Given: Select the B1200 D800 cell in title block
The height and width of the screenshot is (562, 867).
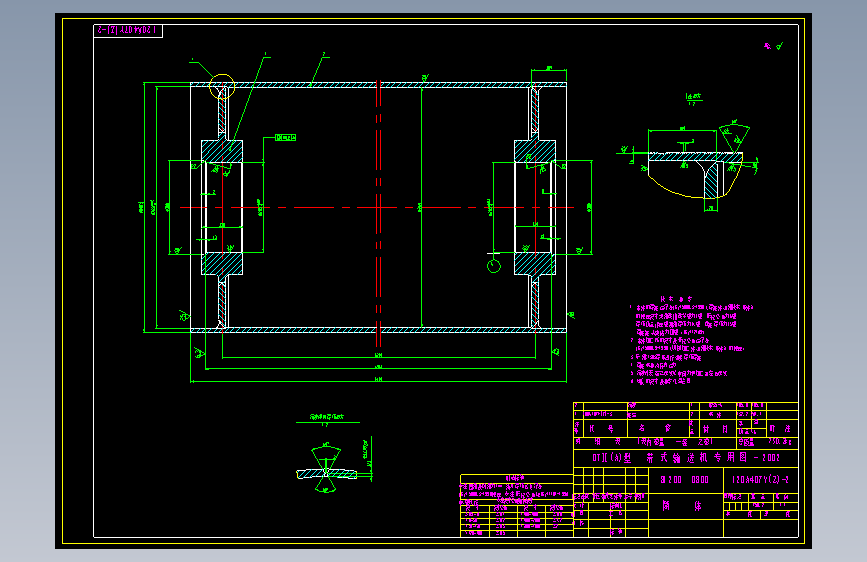Looking at the screenshot, I should tap(686, 480).
